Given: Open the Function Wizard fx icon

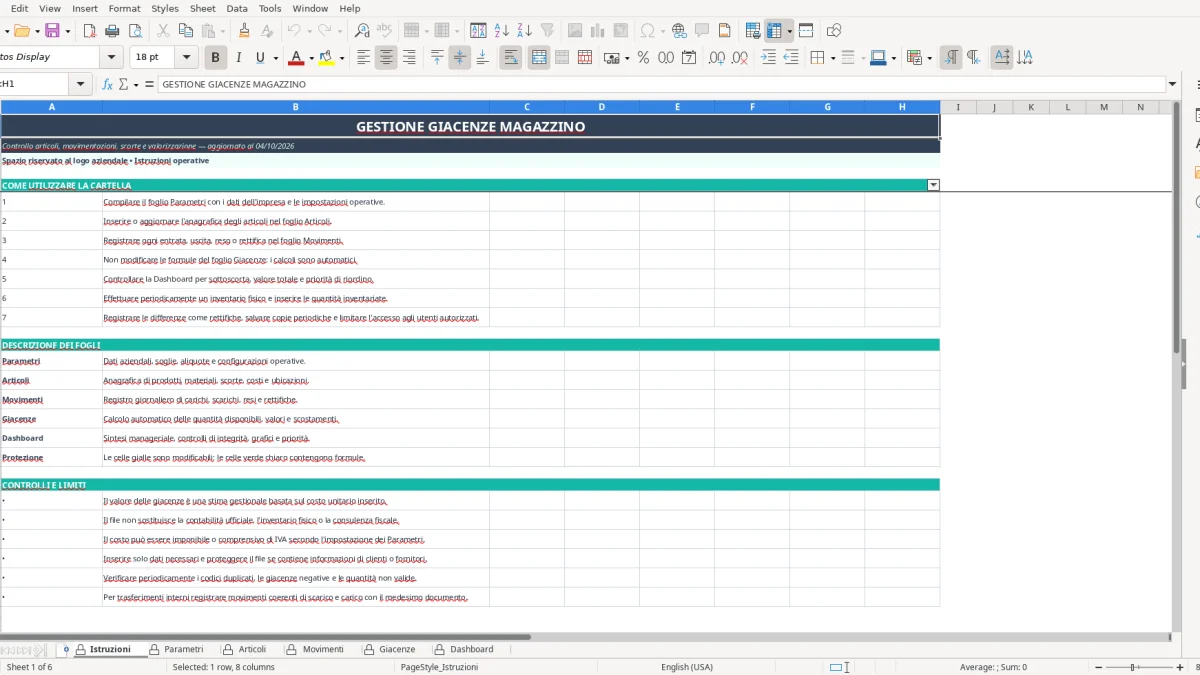Looking at the screenshot, I should pyautogui.click(x=108, y=84).
